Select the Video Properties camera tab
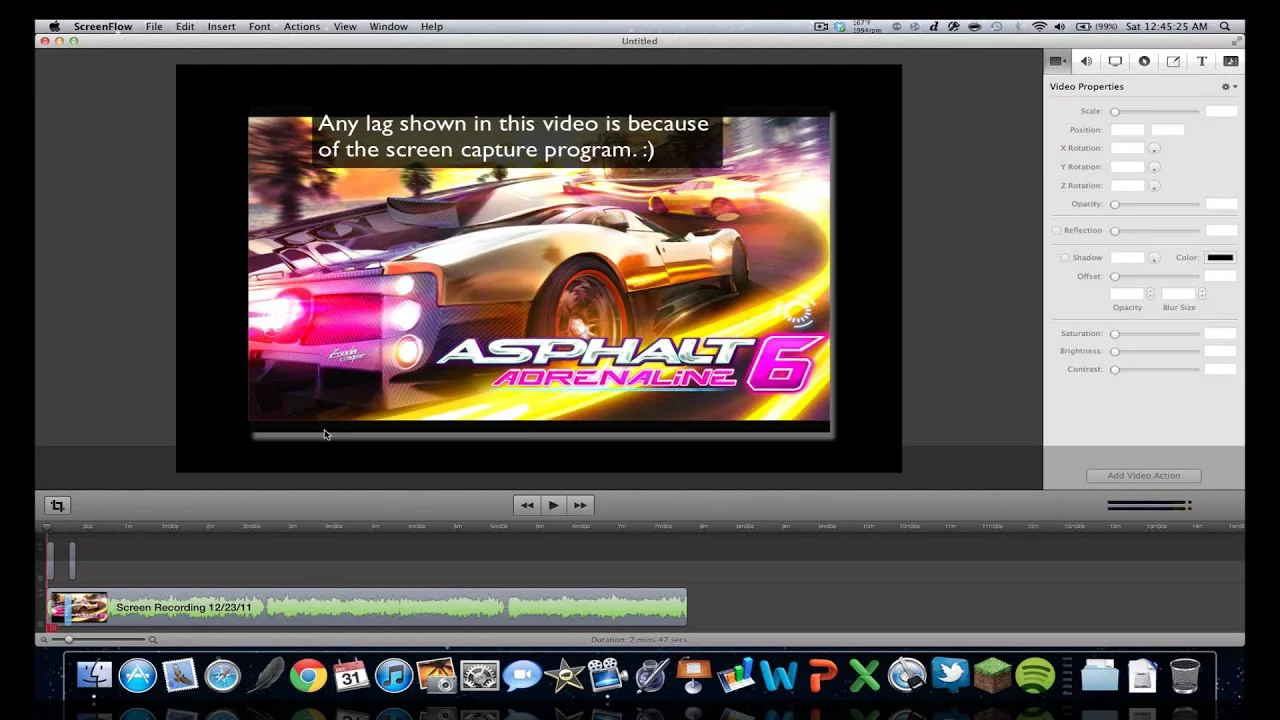This screenshot has width=1280, height=720. pyautogui.click(x=1057, y=61)
